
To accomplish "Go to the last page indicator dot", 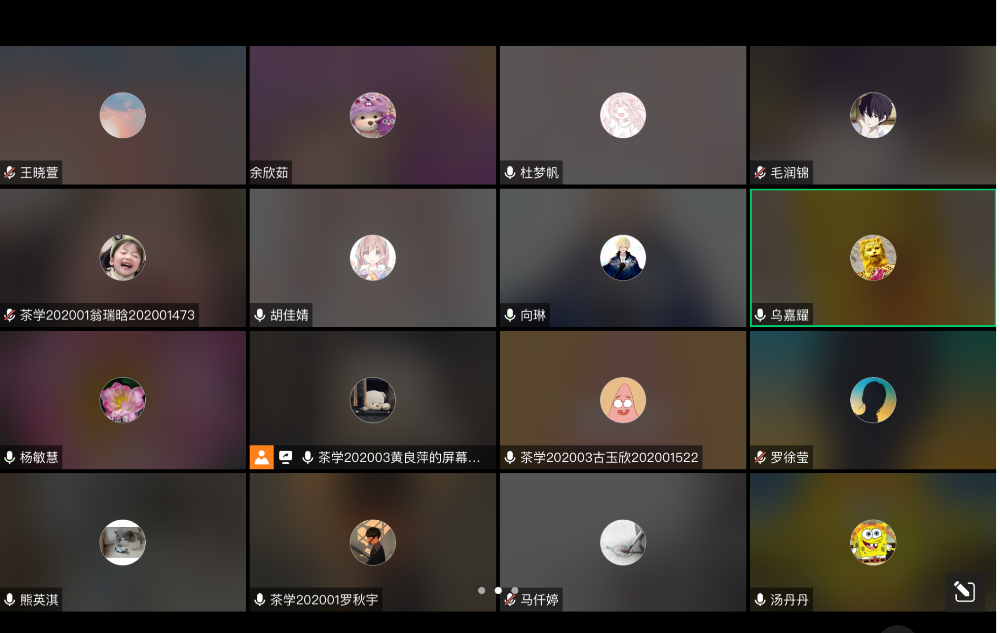I will (514, 590).
